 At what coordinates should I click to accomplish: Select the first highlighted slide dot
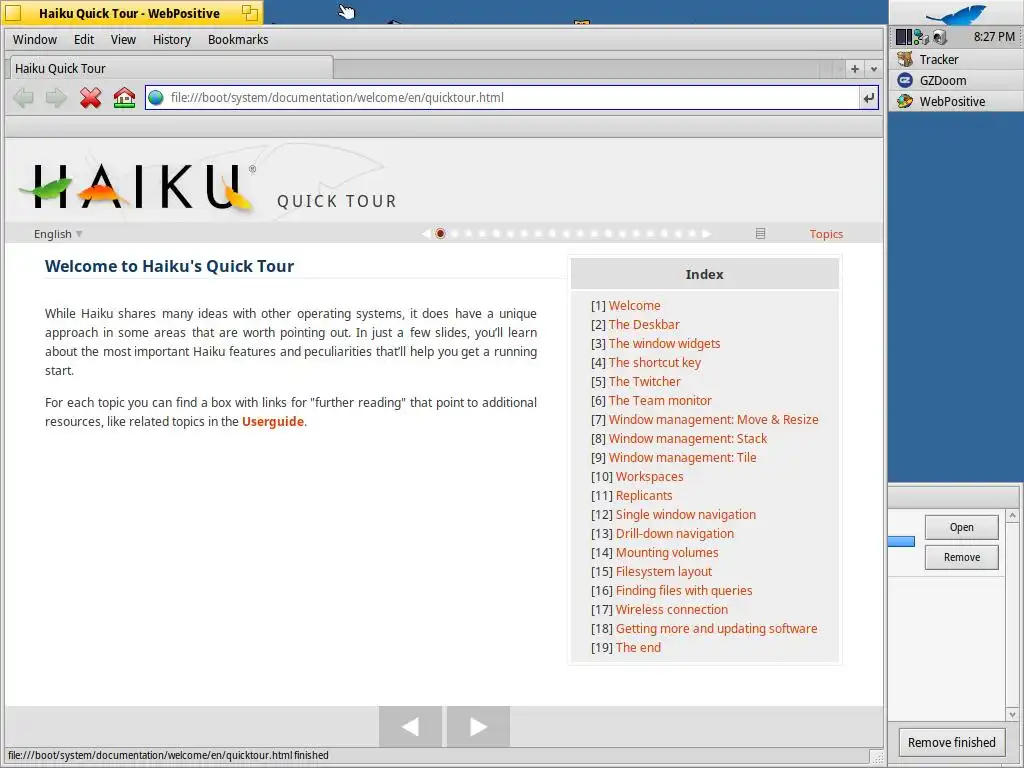[440, 234]
